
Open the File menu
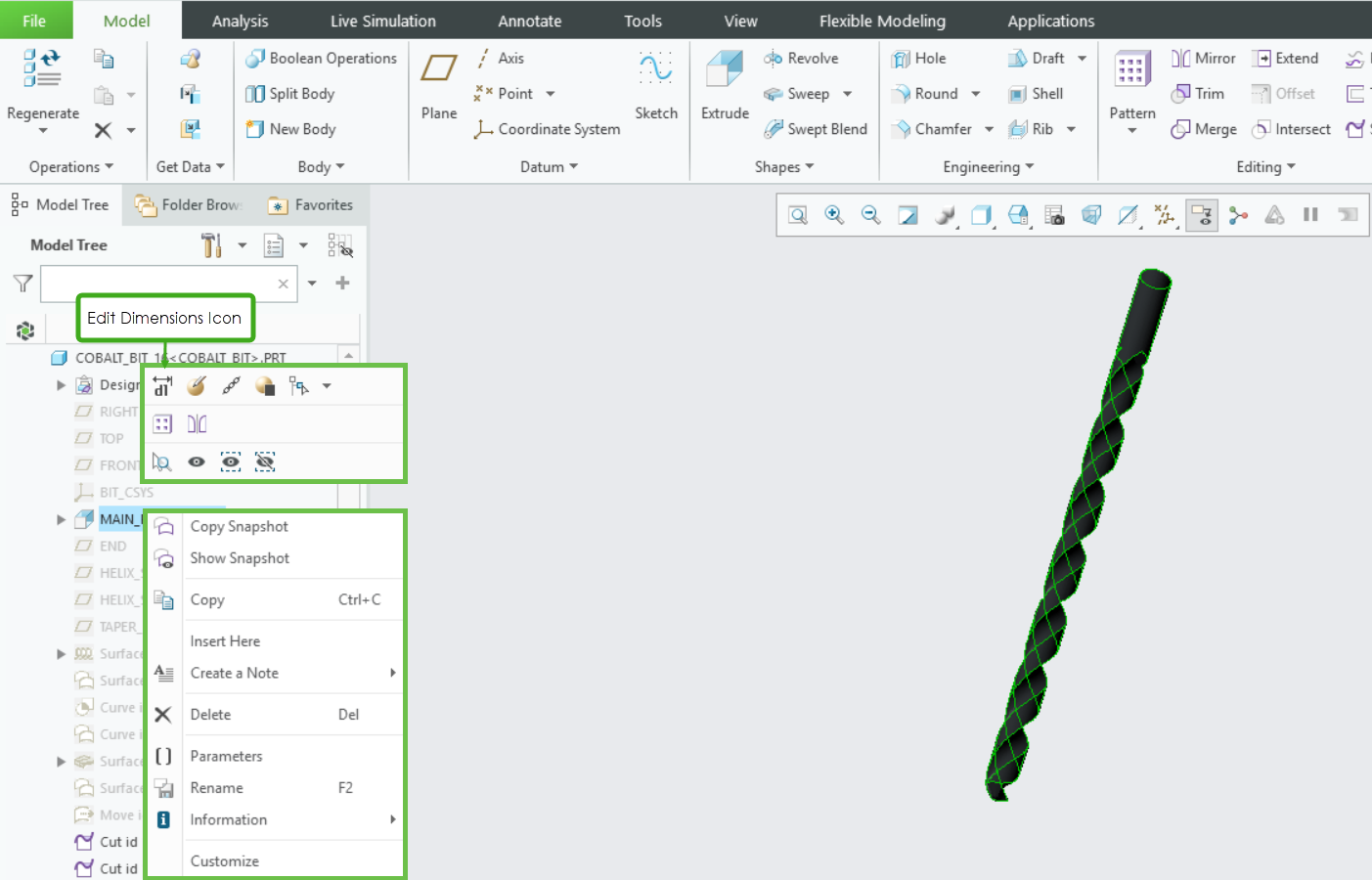(x=34, y=21)
